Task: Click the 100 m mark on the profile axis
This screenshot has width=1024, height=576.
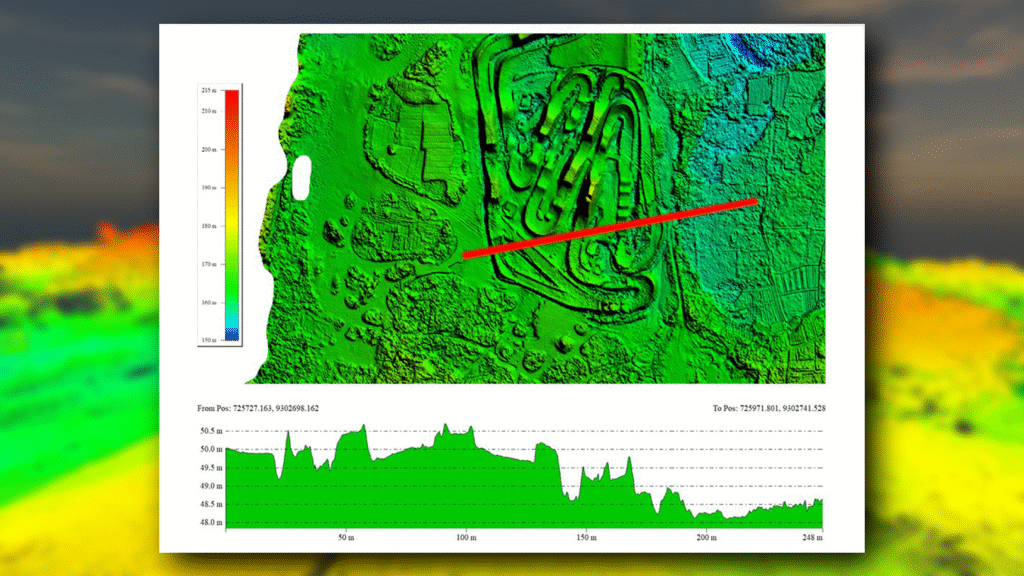Action: click(465, 537)
